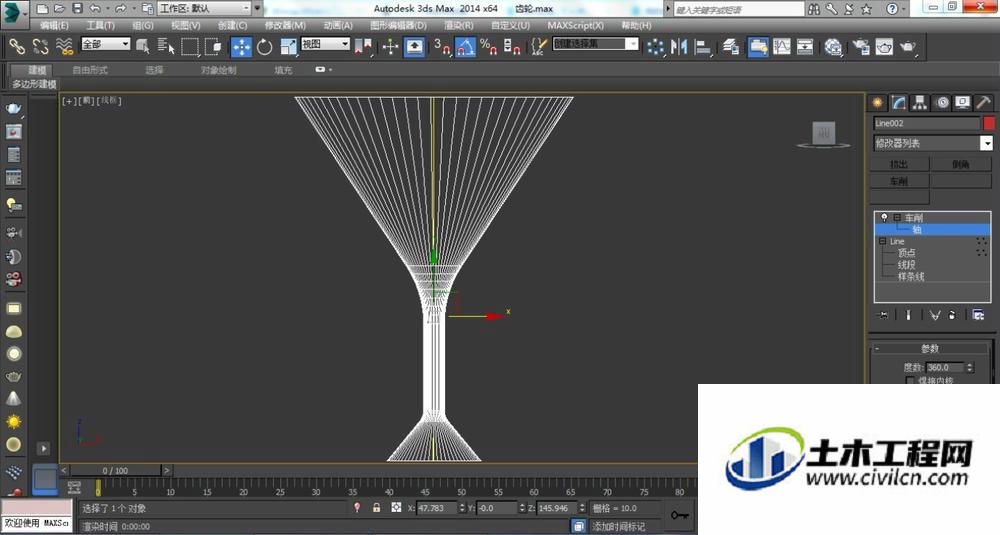1000x535 pixels.
Task: Open the 修改器(M) menu
Action: 285,26
